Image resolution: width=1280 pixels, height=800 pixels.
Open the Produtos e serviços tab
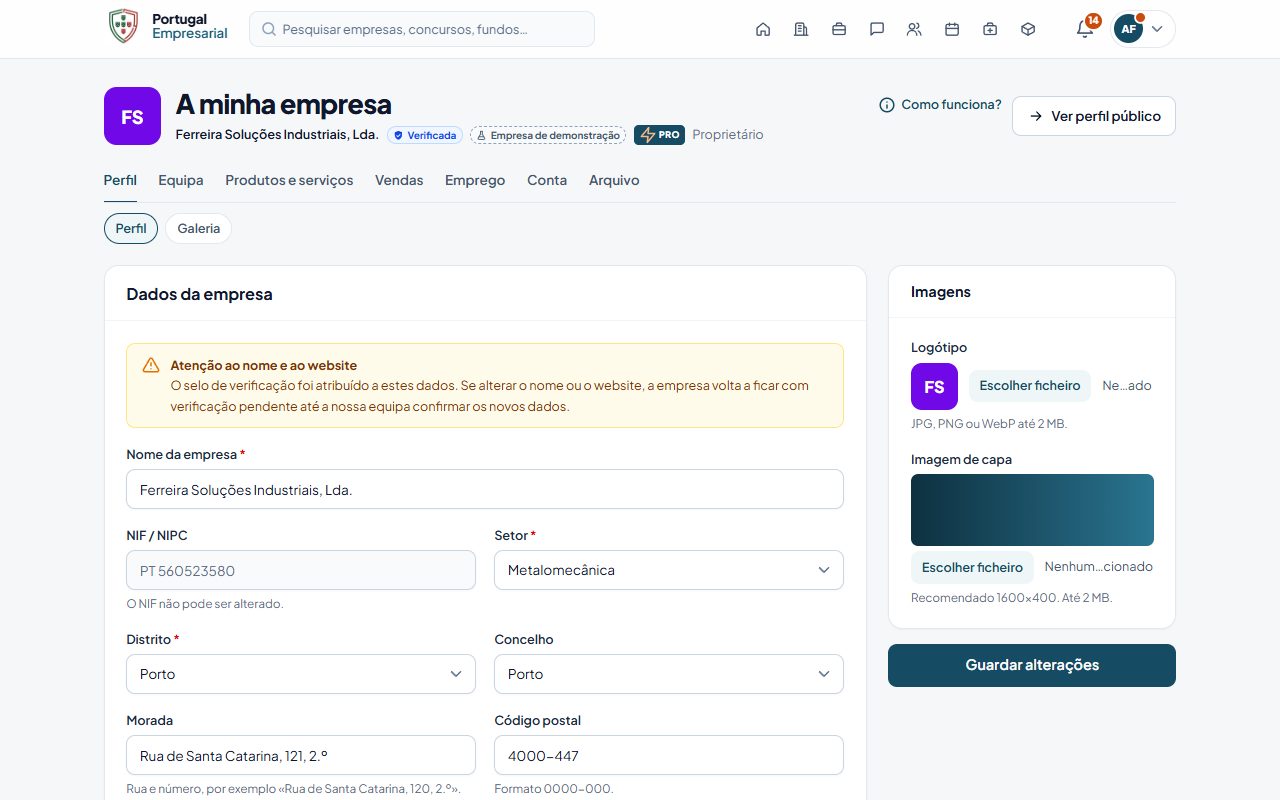point(289,181)
